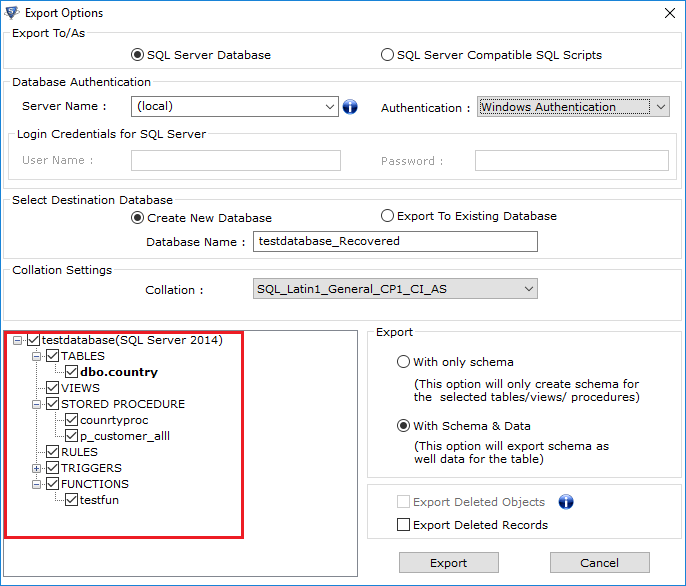Click the Export button
This screenshot has height=586, width=686.
tap(448, 562)
